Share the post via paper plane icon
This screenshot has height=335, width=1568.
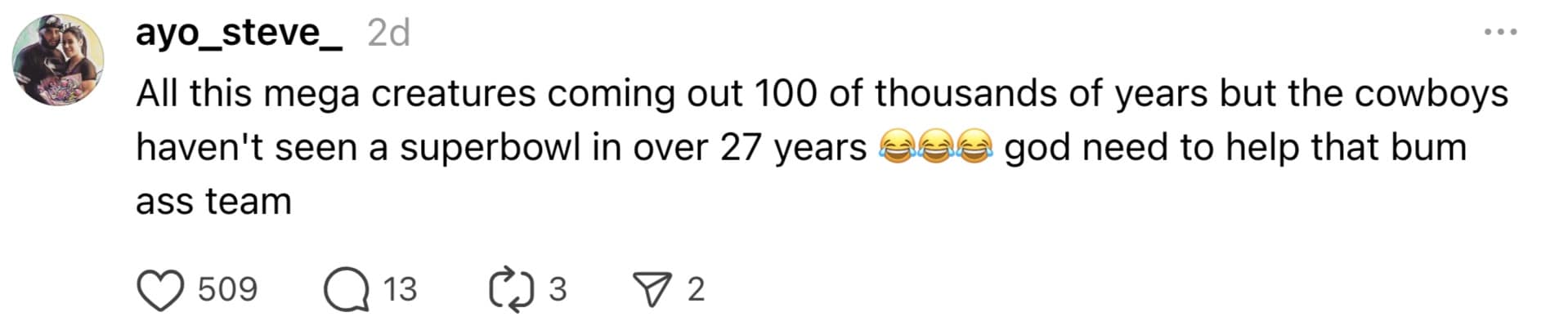[652, 290]
